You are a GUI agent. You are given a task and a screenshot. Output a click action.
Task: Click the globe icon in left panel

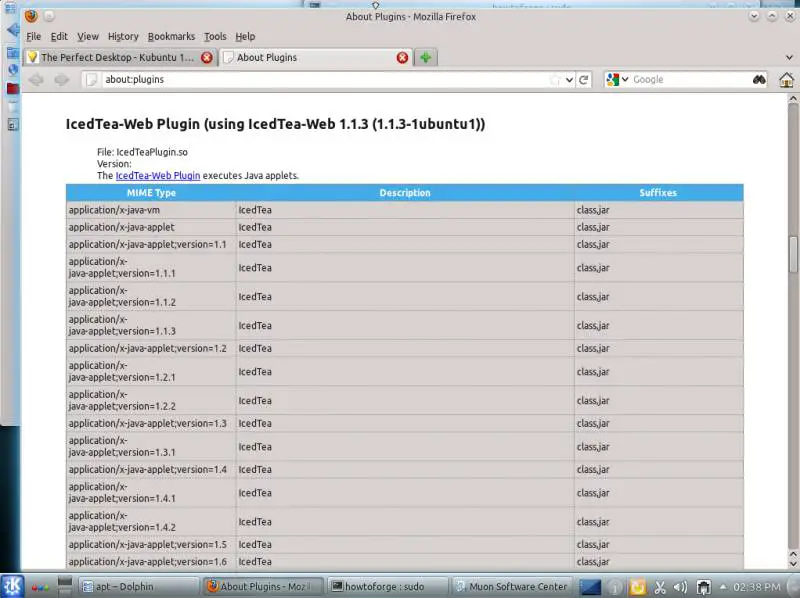(x=13, y=69)
